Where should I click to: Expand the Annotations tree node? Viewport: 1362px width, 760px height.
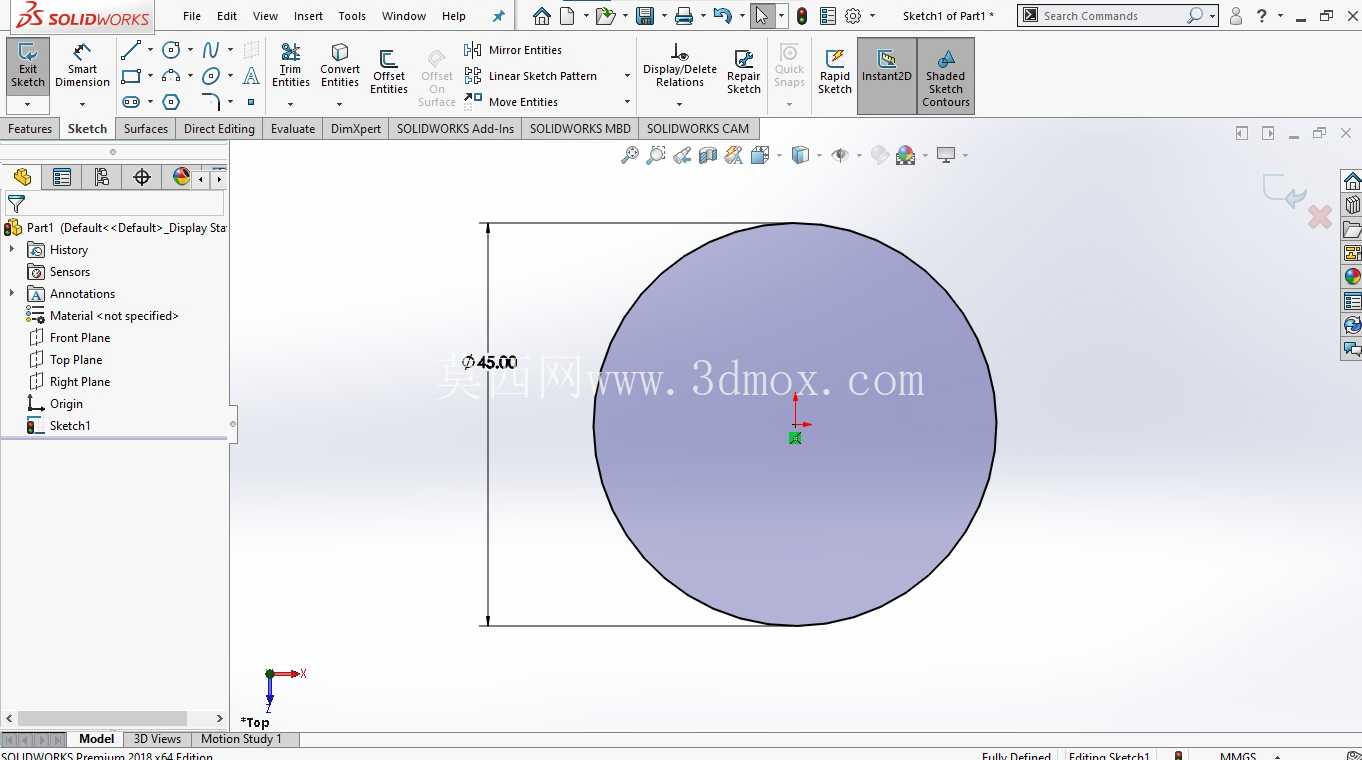click(x=12, y=294)
